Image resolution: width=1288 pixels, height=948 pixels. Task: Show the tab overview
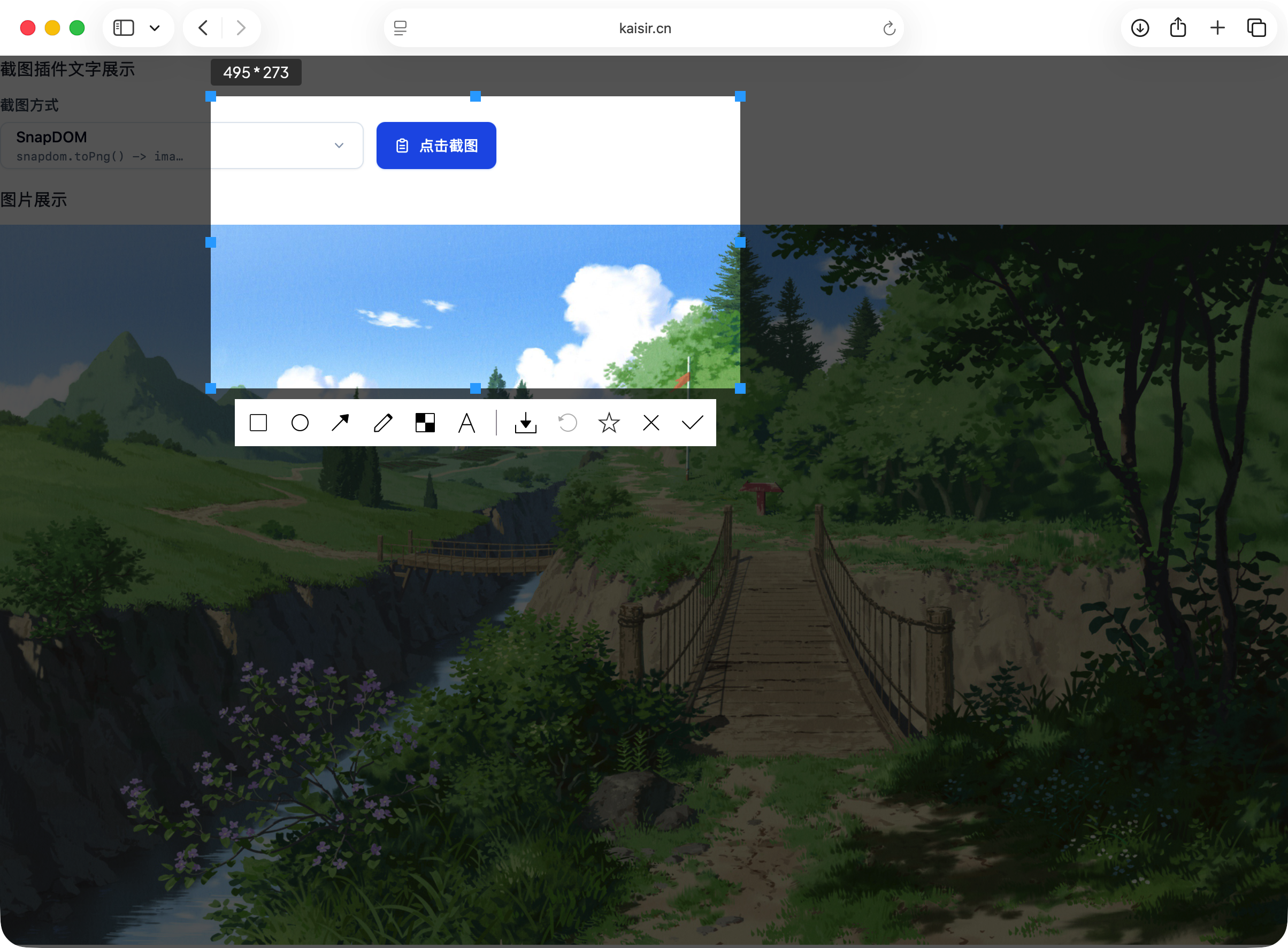1256,28
